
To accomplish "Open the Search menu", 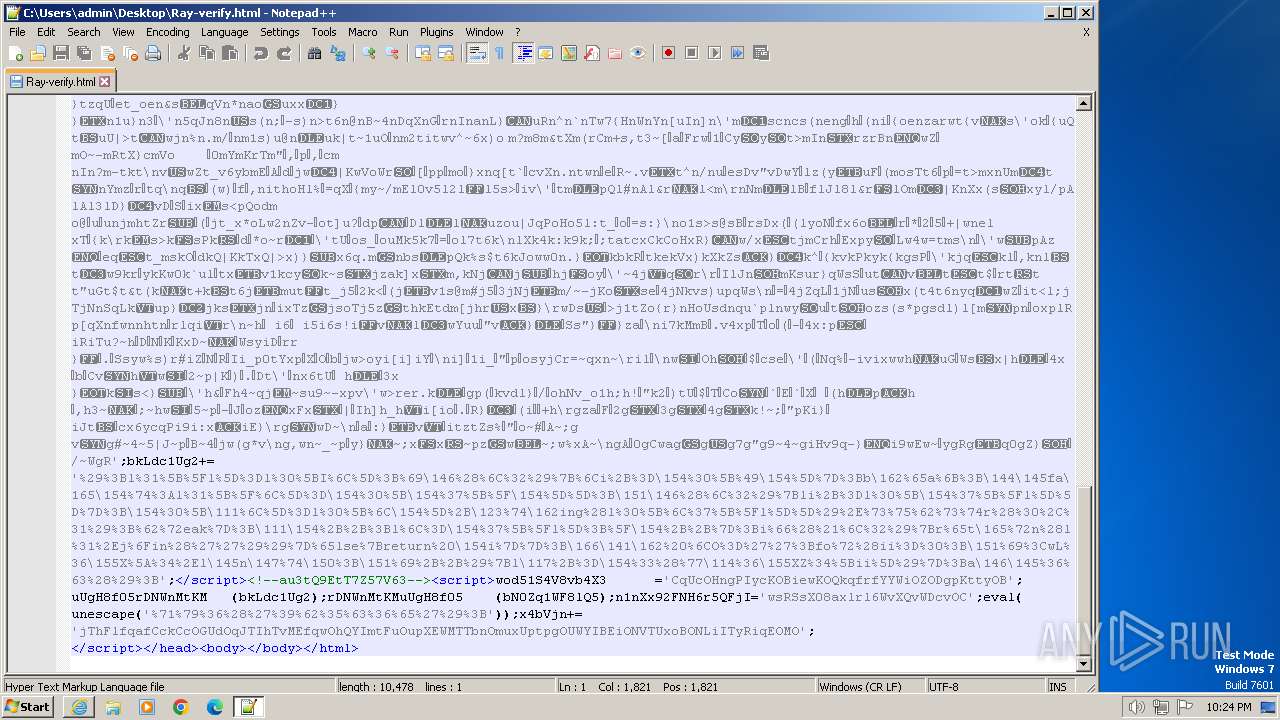I will click(x=84, y=32).
